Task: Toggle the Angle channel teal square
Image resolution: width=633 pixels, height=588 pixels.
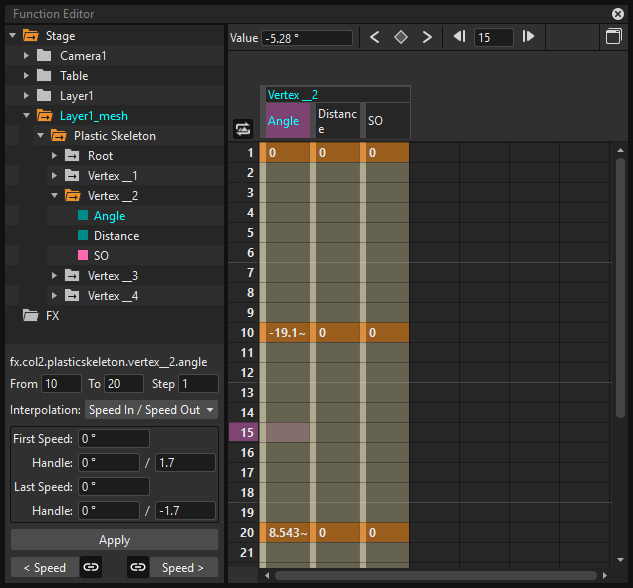Action: (x=83, y=215)
